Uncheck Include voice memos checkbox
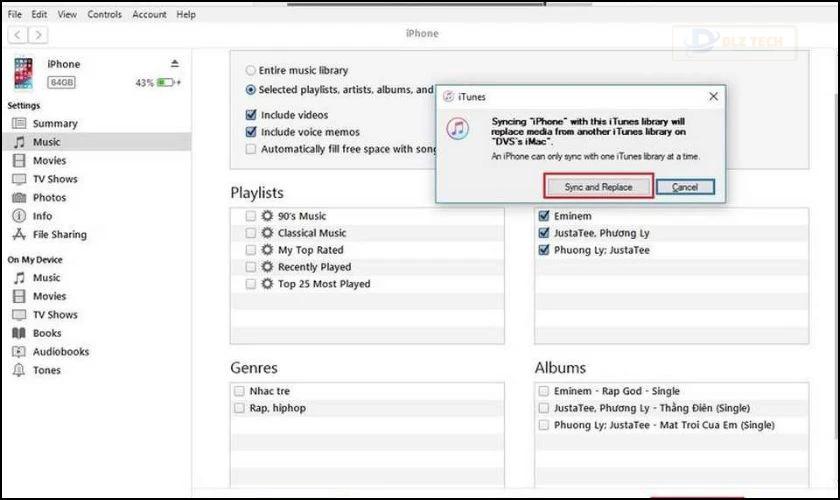The height and width of the screenshot is (500, 840). (x=251, y=132)
